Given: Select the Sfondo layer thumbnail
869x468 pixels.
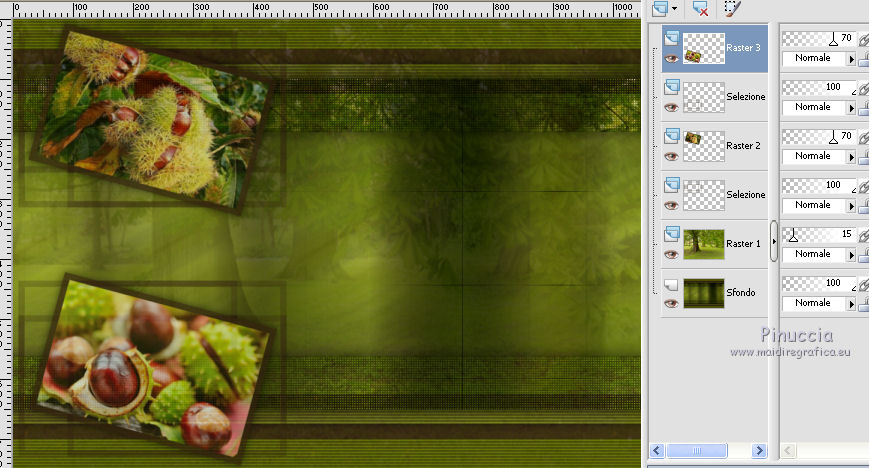Looking at the screenshot, I should pos(704,293).
